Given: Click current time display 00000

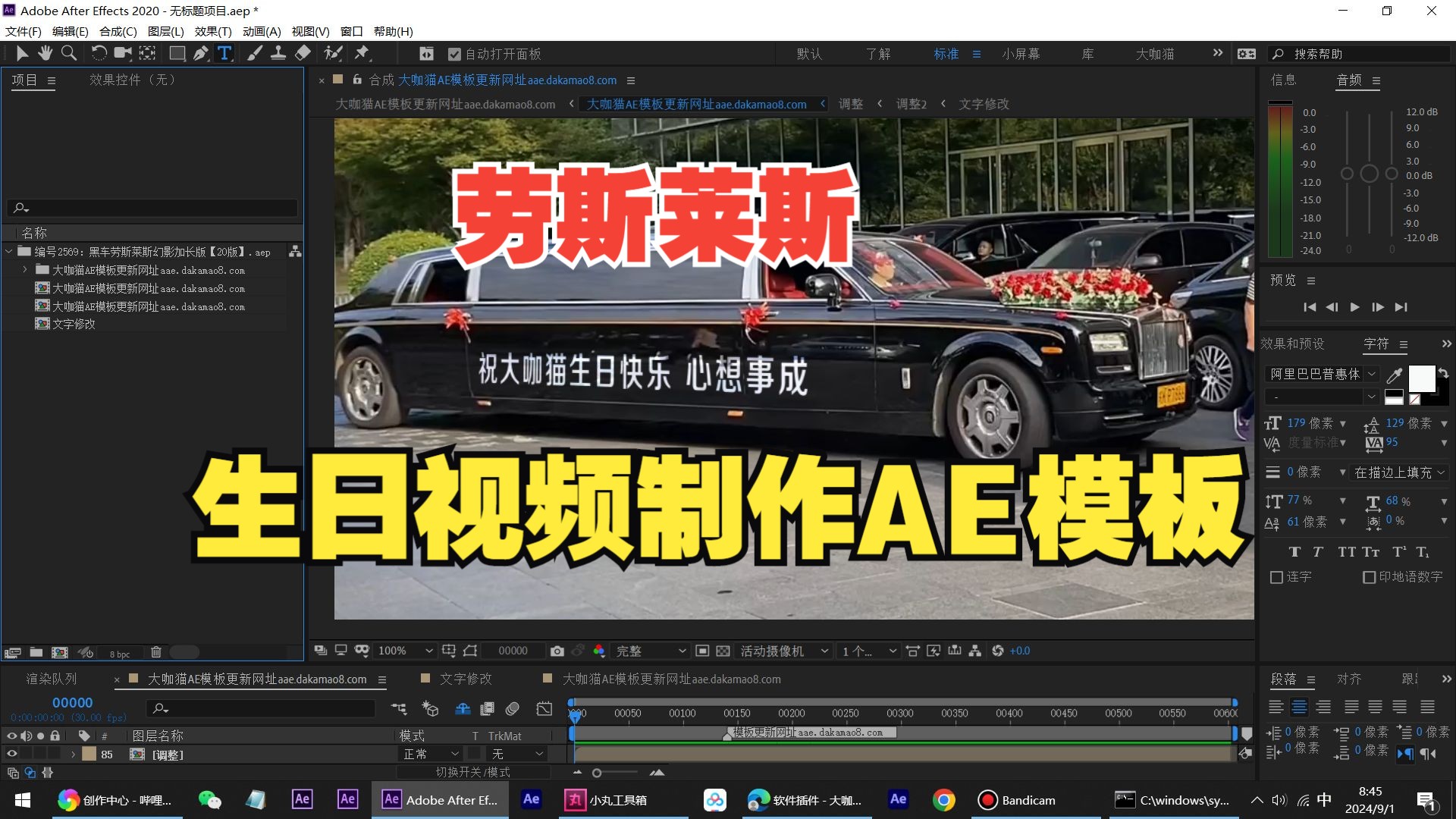Looking at the screenshot, I should click(72, 703).
